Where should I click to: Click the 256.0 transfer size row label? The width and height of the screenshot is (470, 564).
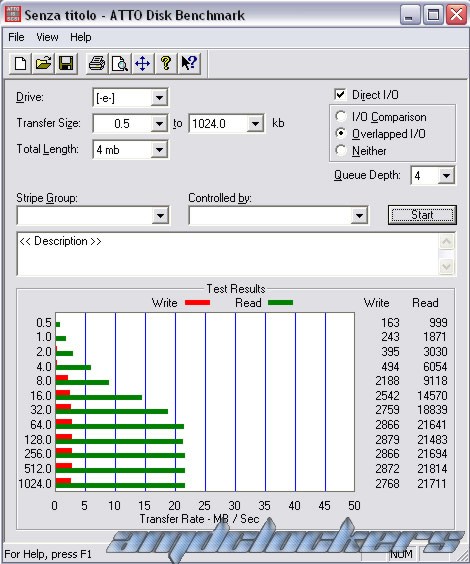coord(38,454)
